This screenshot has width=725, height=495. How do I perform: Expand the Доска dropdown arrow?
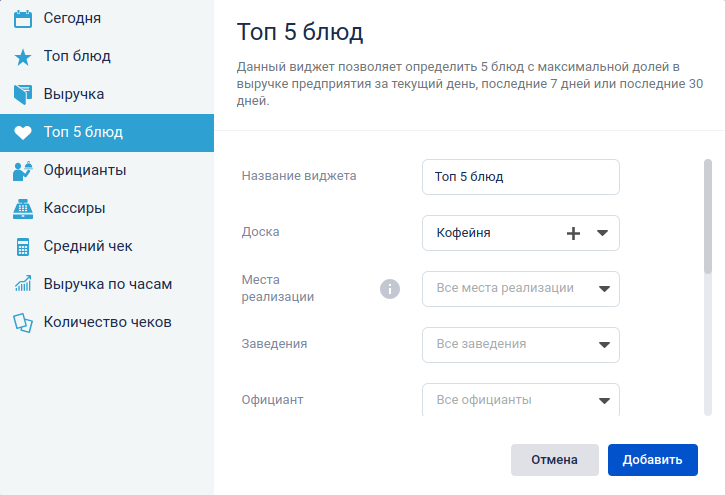[x=602, y=233]
